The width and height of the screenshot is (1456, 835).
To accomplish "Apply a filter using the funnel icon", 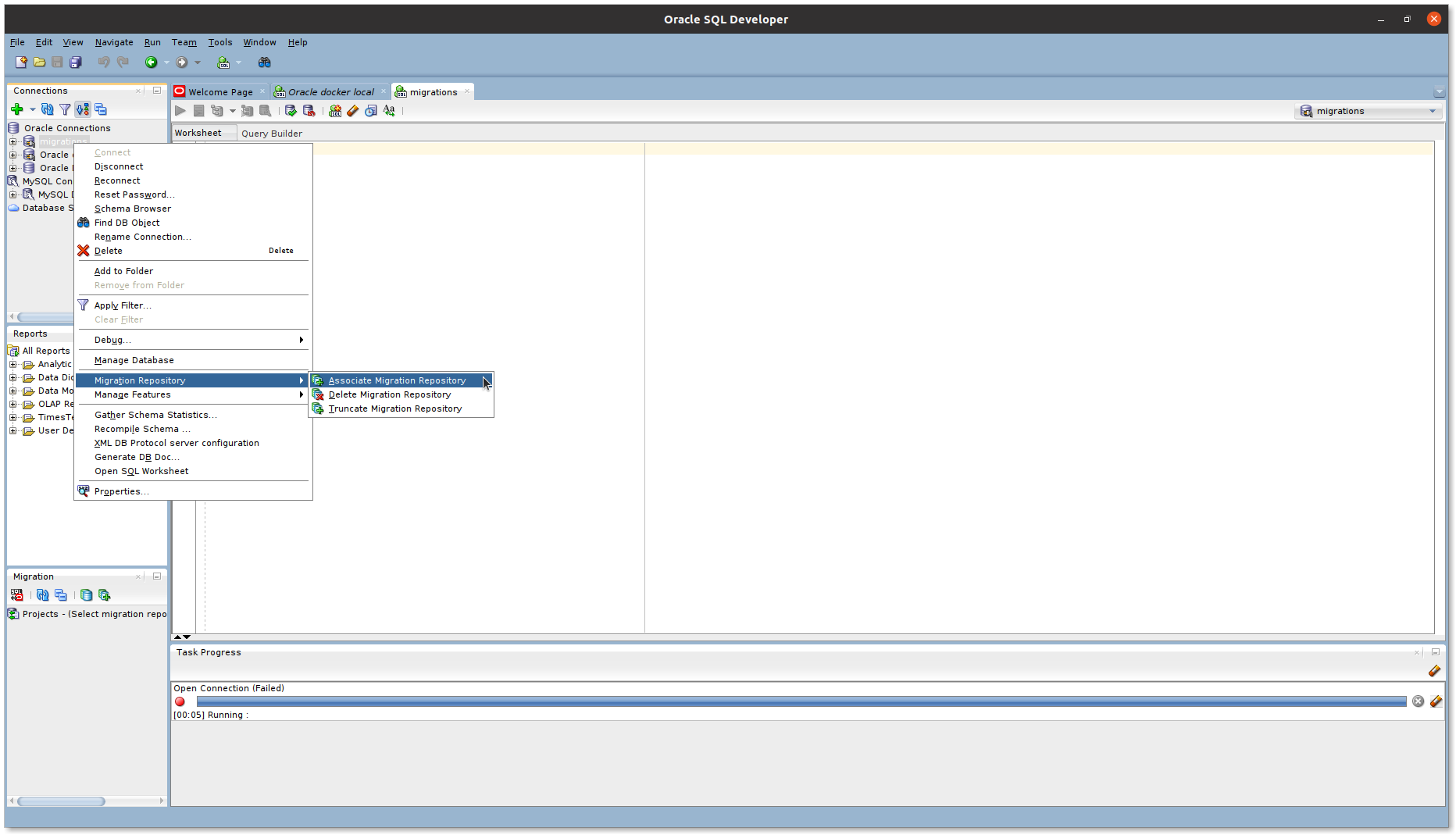I will click(65, 109).
